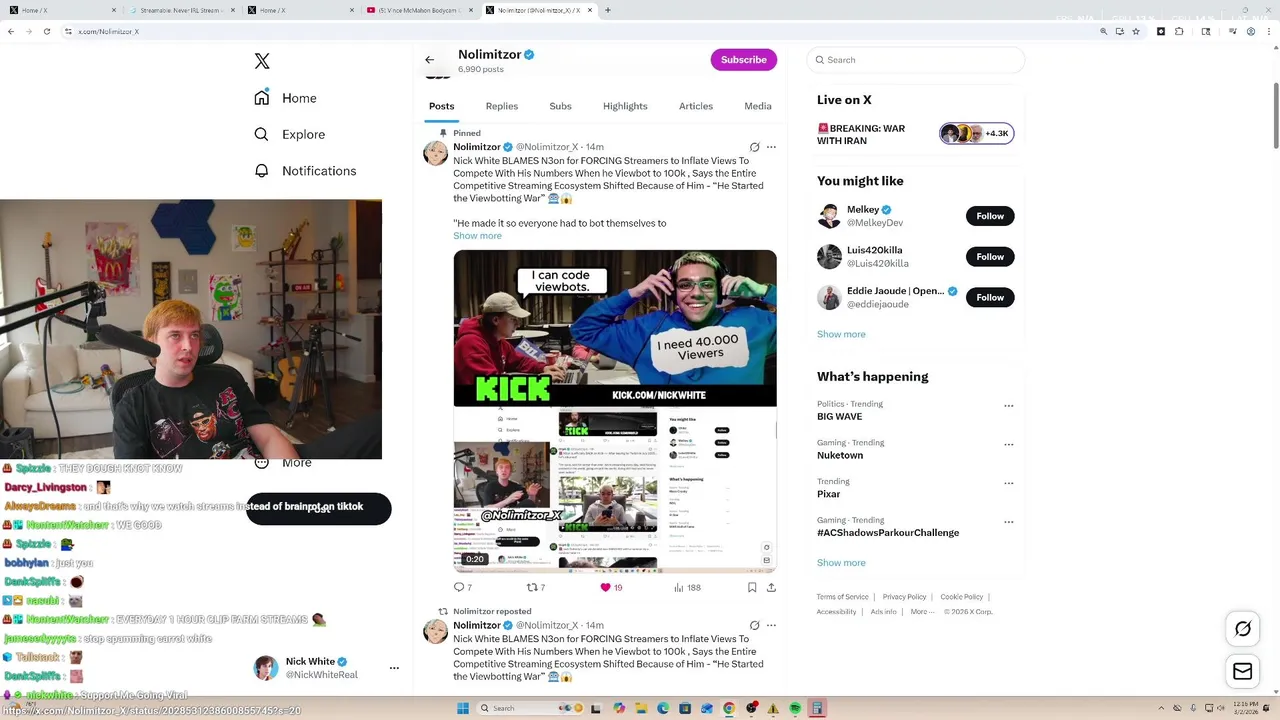Switch to Vince McMahon YouTube browser tab

(420, 10)
